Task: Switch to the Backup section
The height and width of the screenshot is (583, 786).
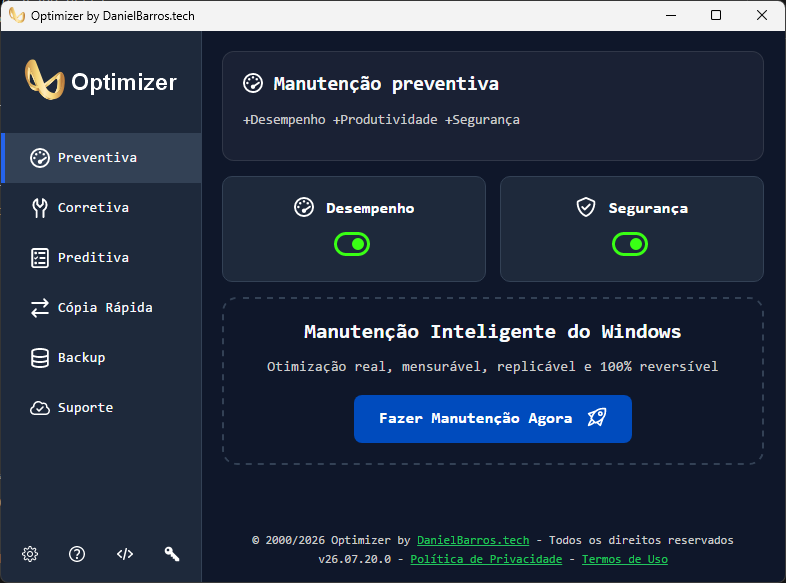Action: 101,358
